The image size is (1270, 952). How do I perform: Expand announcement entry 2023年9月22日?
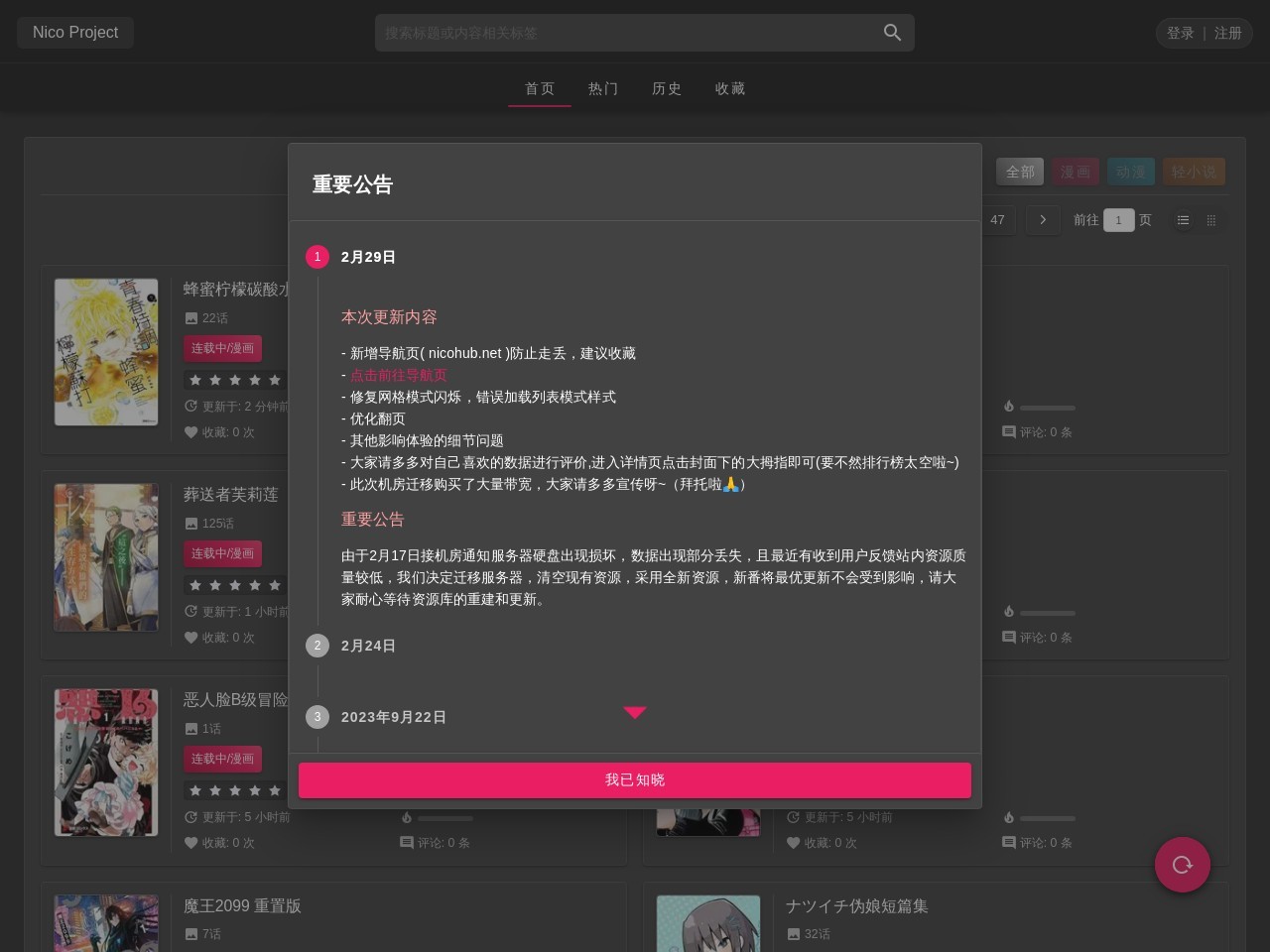click(x=393, y=717)
